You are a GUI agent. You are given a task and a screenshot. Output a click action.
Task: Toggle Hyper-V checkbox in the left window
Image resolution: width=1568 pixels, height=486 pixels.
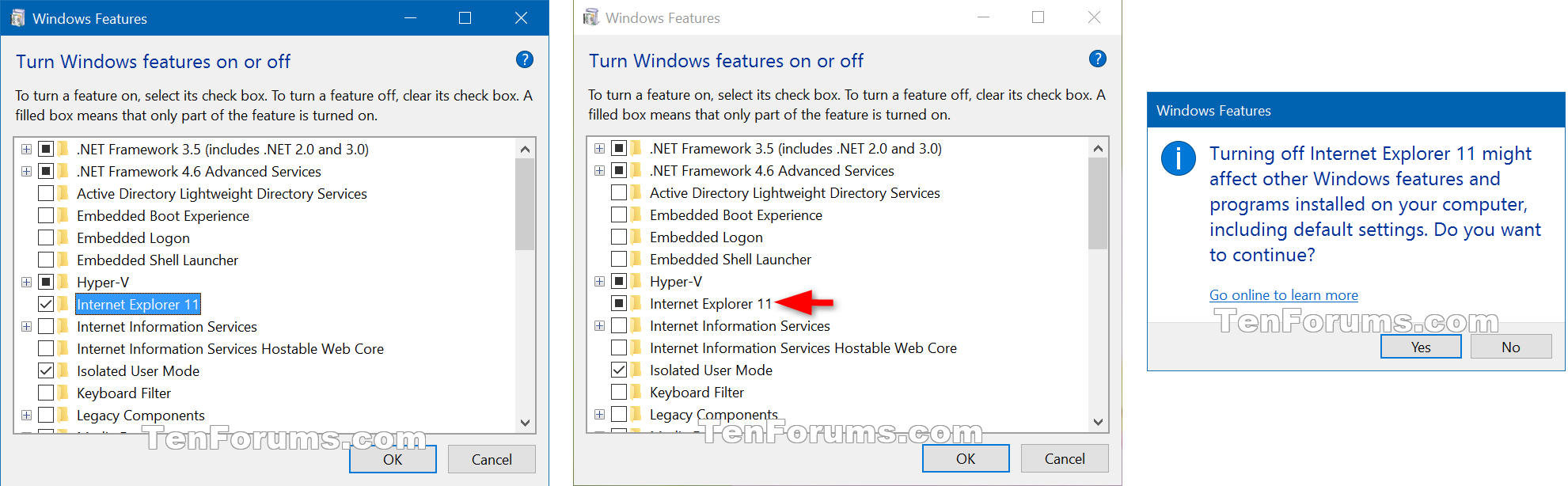46,282
